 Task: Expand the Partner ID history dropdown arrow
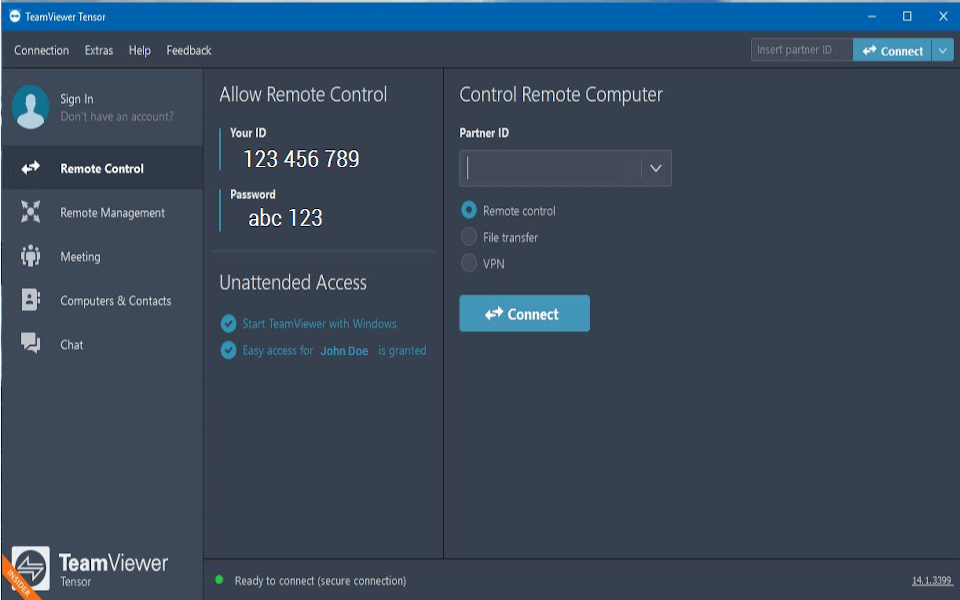656,168
